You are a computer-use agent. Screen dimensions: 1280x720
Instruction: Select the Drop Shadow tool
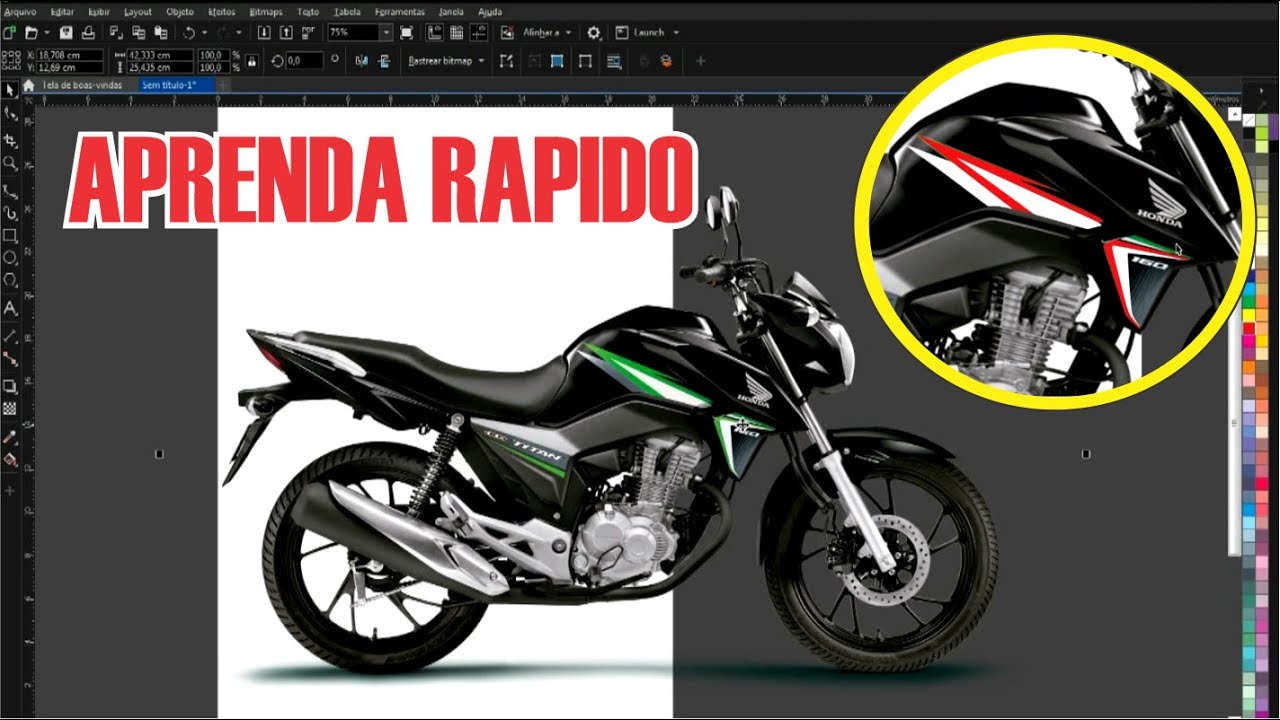[x=10, y=385]
